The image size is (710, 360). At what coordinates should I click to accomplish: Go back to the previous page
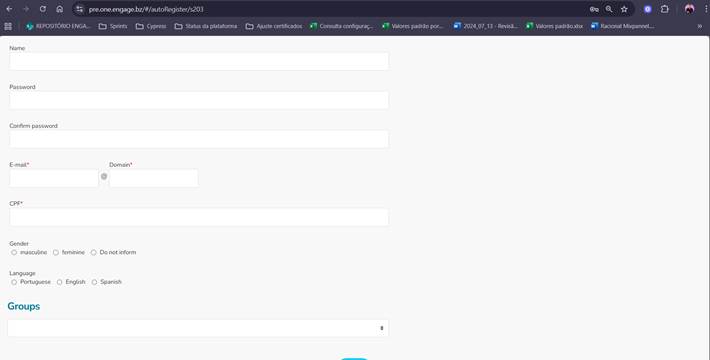coord(9,9)
